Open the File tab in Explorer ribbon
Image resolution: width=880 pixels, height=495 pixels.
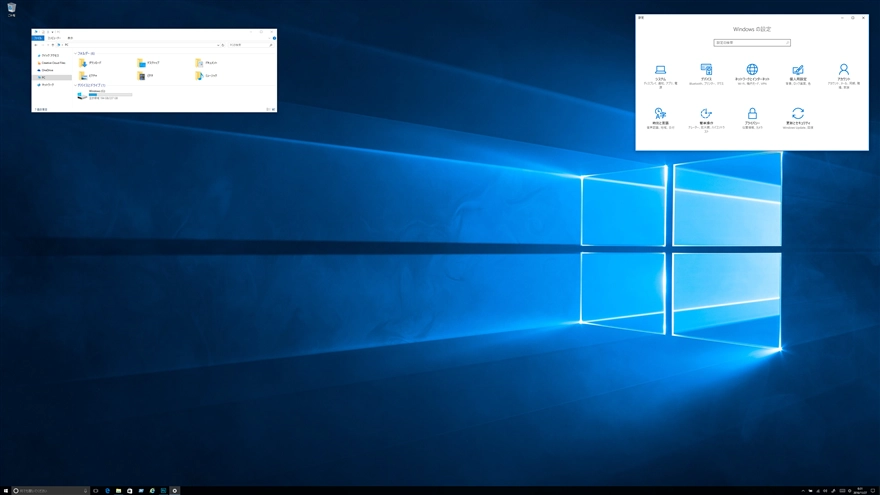(x=38, y=38)
